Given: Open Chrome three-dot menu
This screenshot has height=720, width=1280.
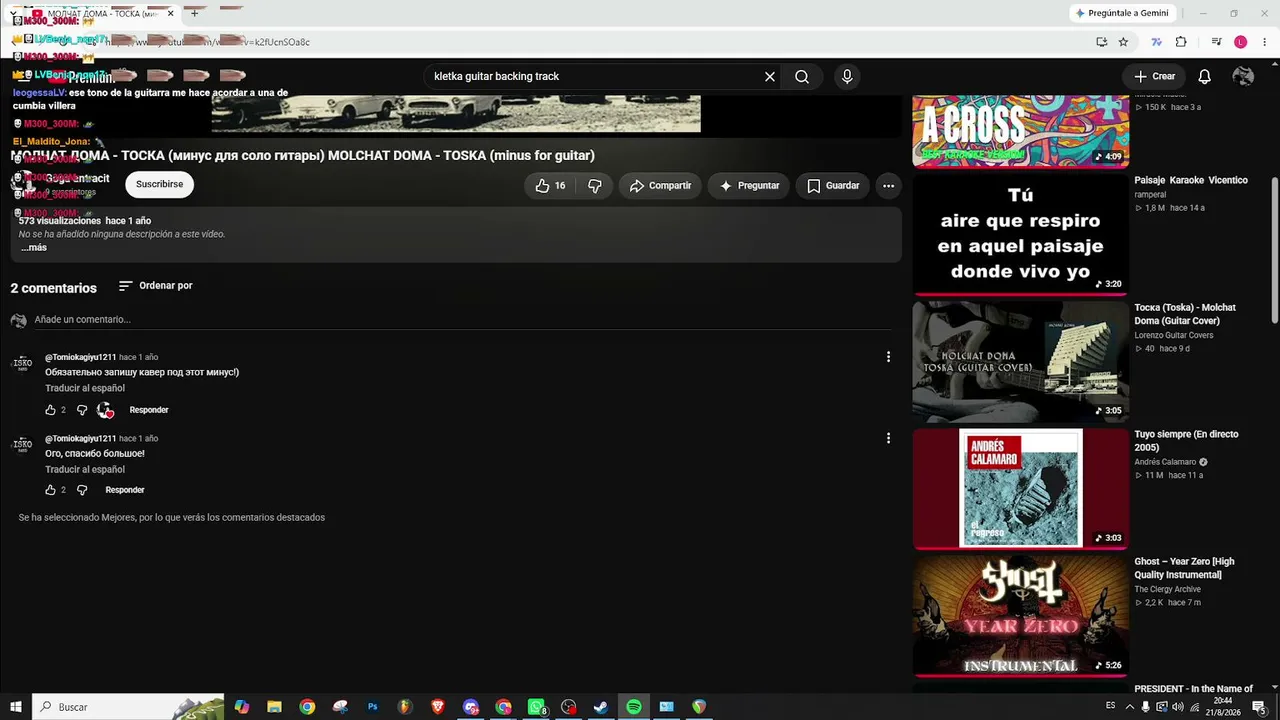Looking at the screenshot, I should [x=1264, y=42].
